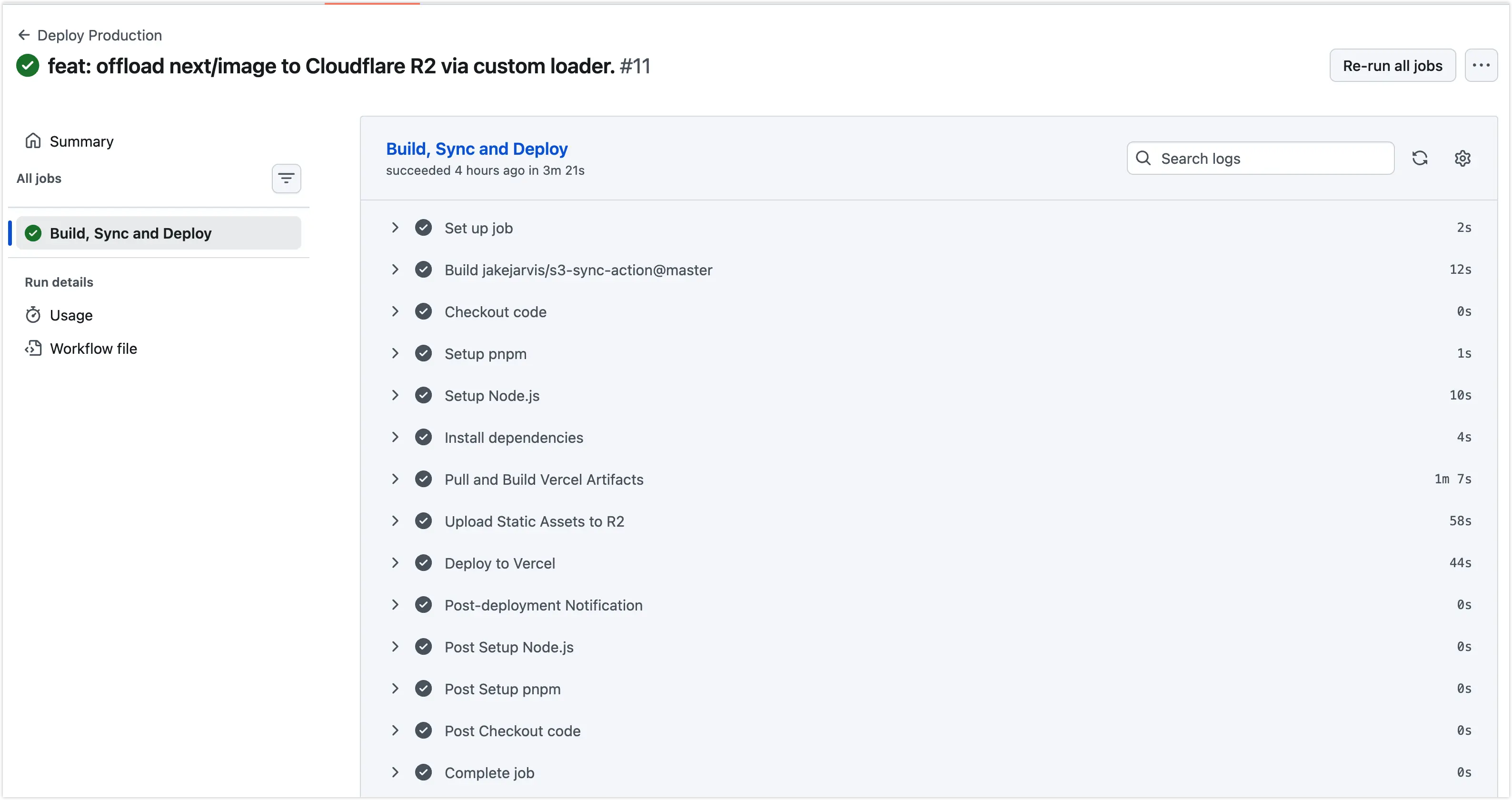This screenshot has height=800, width=1512.
Task: Click the refresh logs icon
Action: click(x=1419, y=158)
